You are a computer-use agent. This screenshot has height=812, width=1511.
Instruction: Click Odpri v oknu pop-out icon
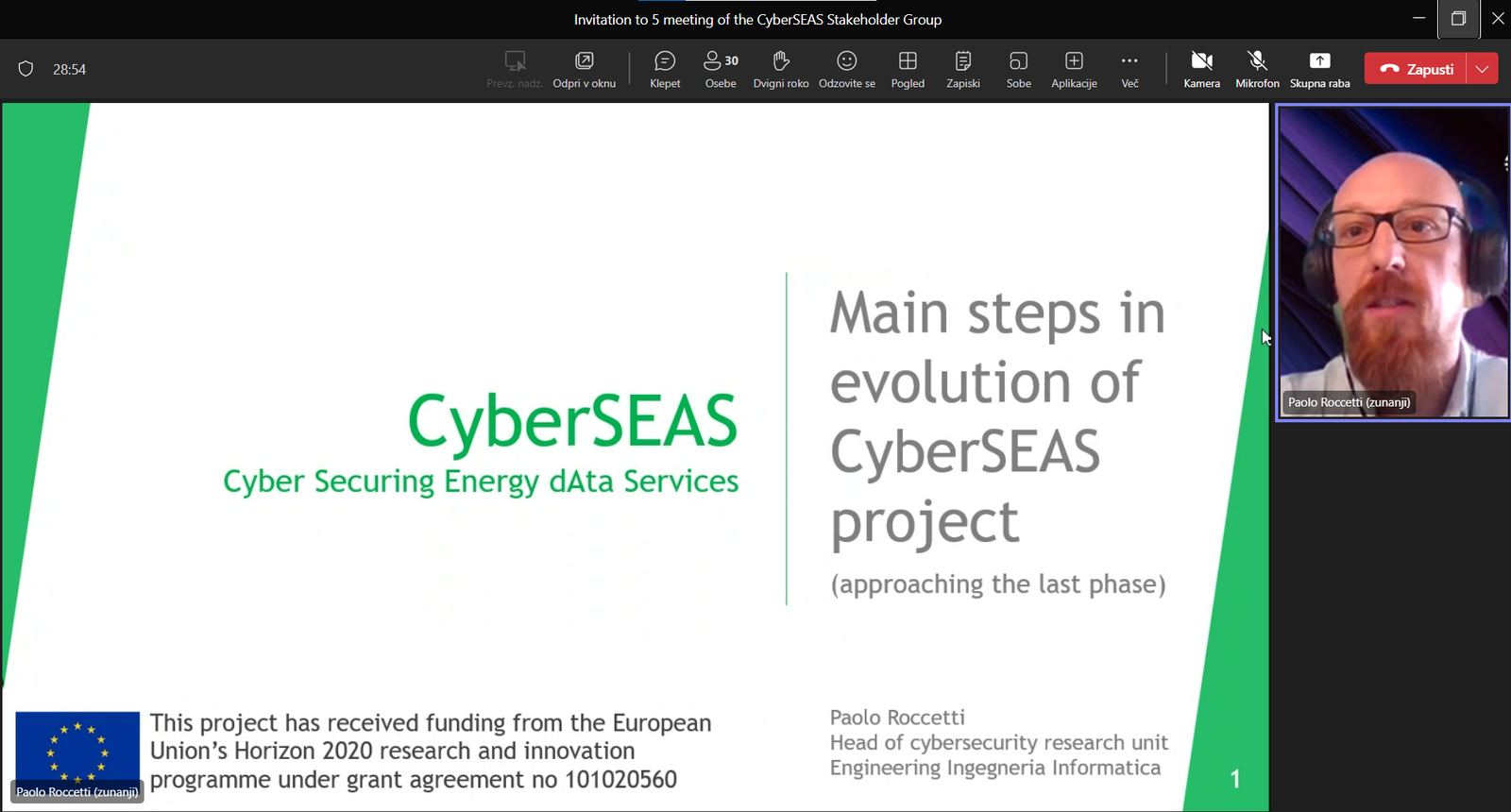584,70
